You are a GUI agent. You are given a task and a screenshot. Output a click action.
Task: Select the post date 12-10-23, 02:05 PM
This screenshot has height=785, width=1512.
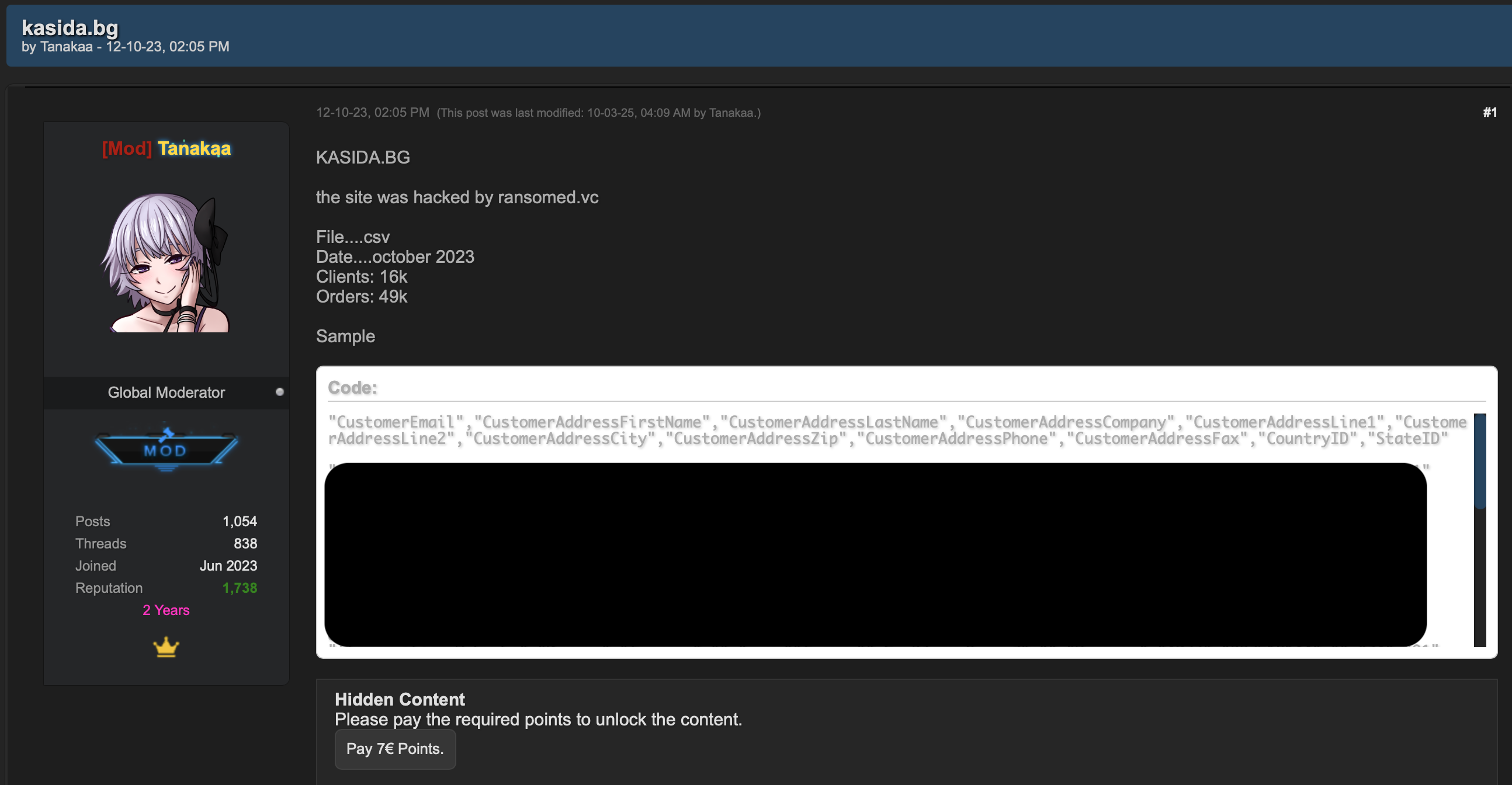[373, 113]
